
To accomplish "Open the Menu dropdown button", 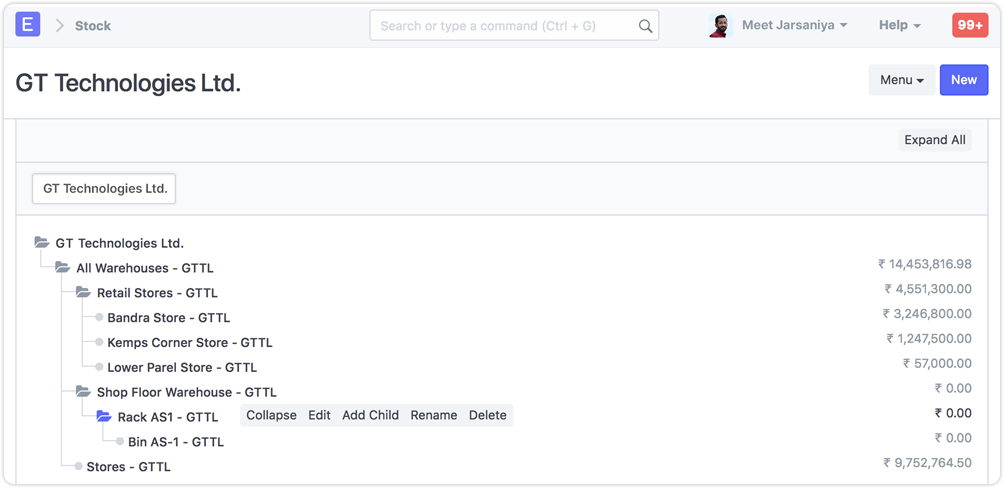I will tap(901, 80).
